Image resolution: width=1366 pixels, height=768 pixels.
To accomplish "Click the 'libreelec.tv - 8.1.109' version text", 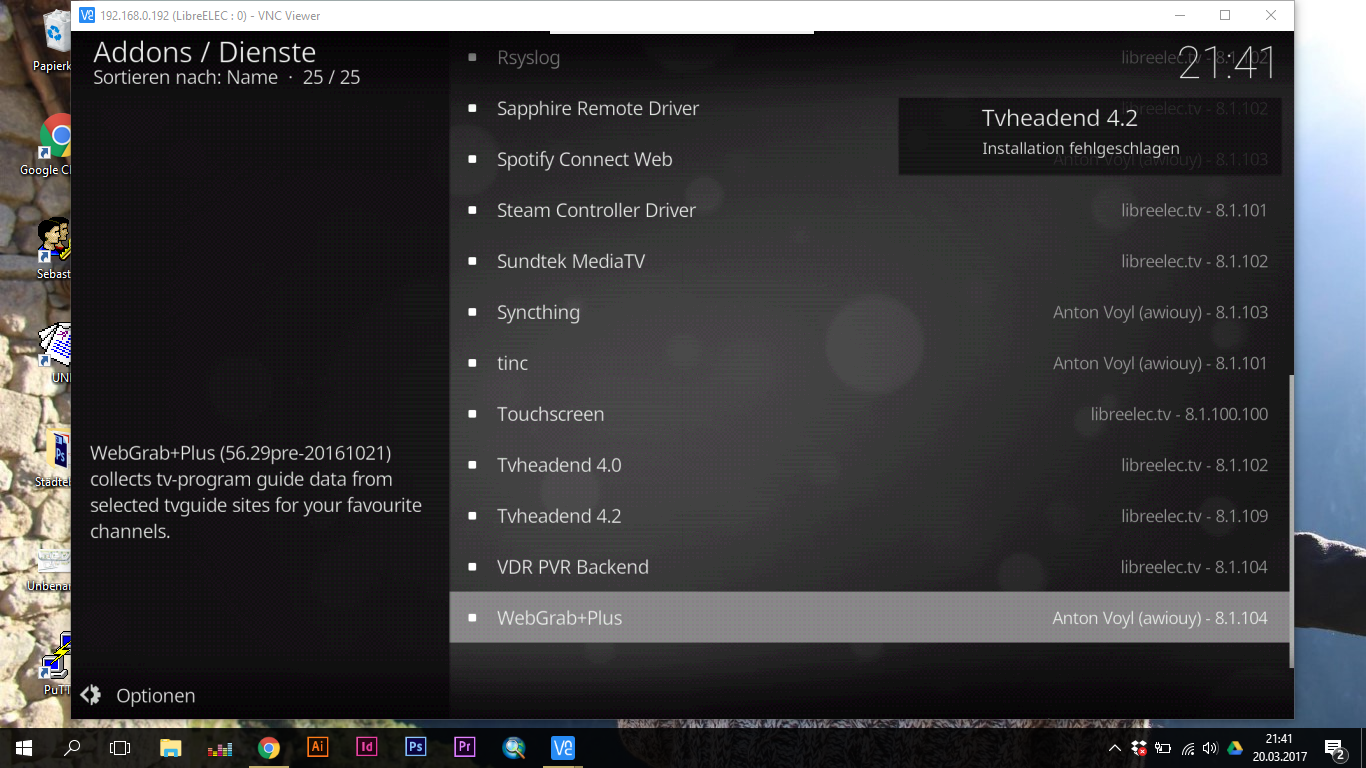I will click(x=1194, y=516).
